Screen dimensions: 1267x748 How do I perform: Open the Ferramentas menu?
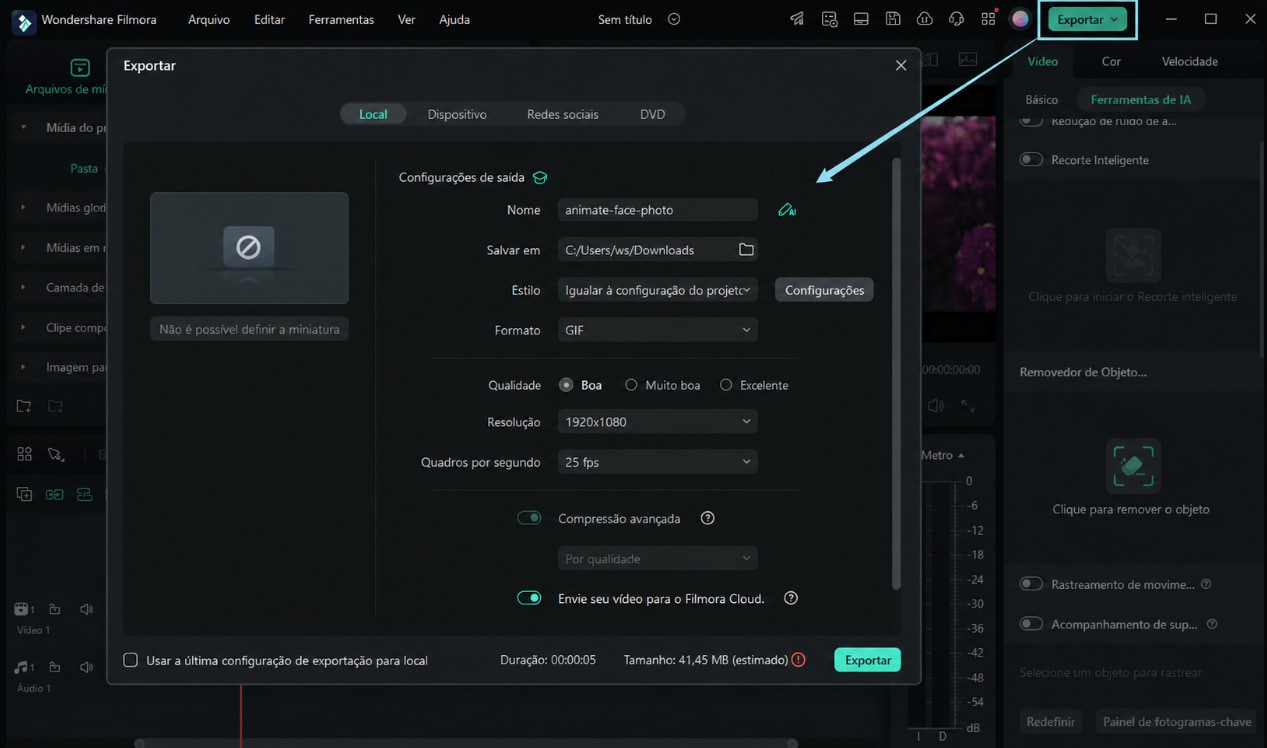coord(341,19)
